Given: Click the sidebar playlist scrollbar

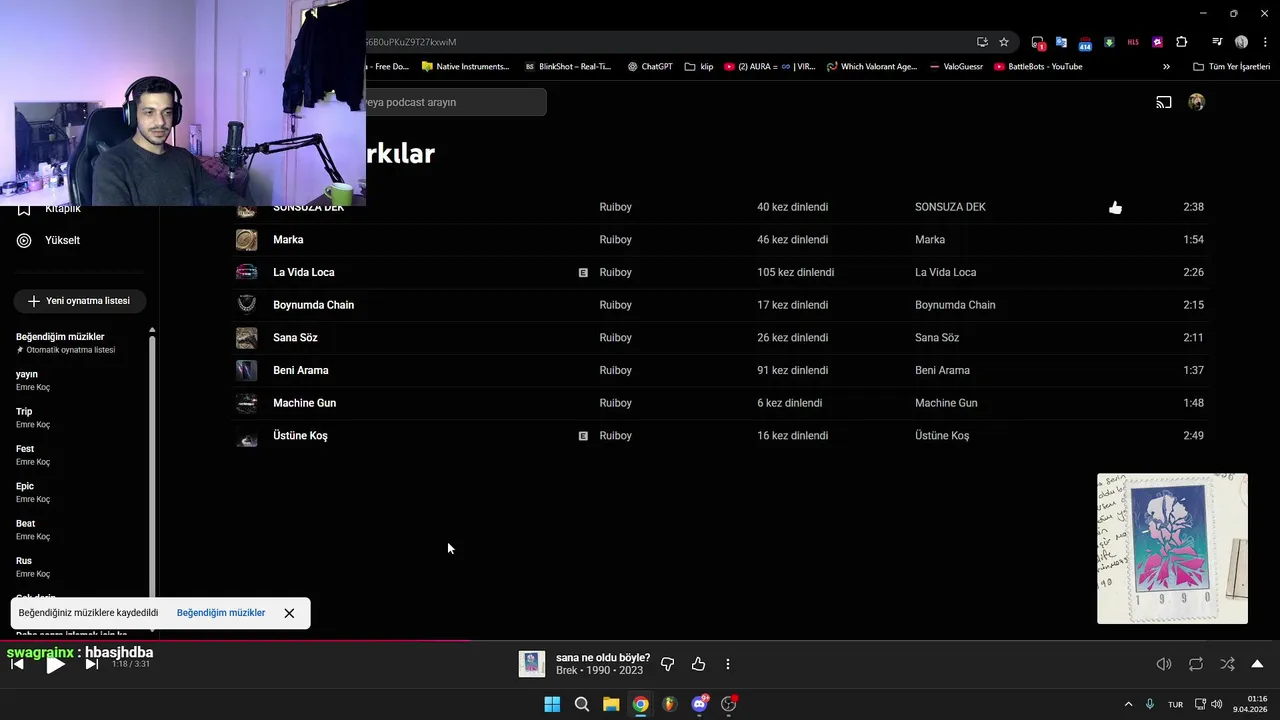Looking at the screenshot, I should 152,465.
